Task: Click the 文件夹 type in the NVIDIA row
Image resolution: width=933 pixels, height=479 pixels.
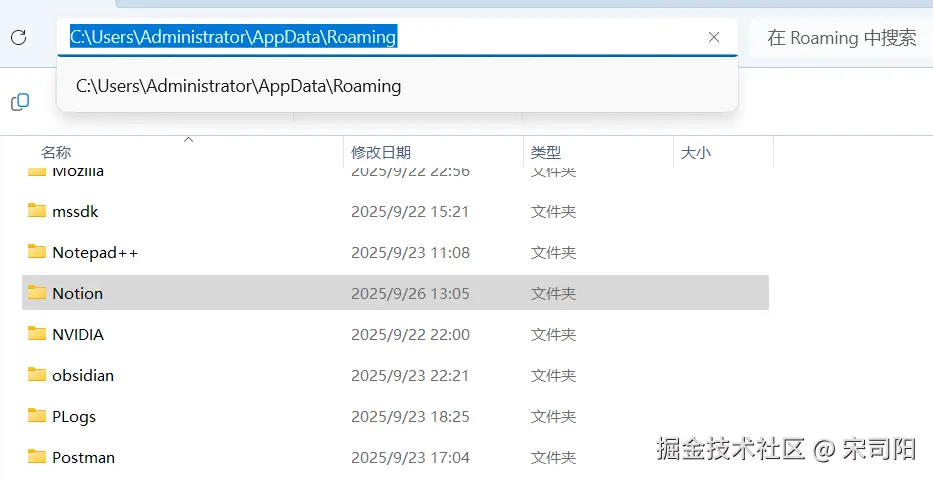Action: [553, 335]
